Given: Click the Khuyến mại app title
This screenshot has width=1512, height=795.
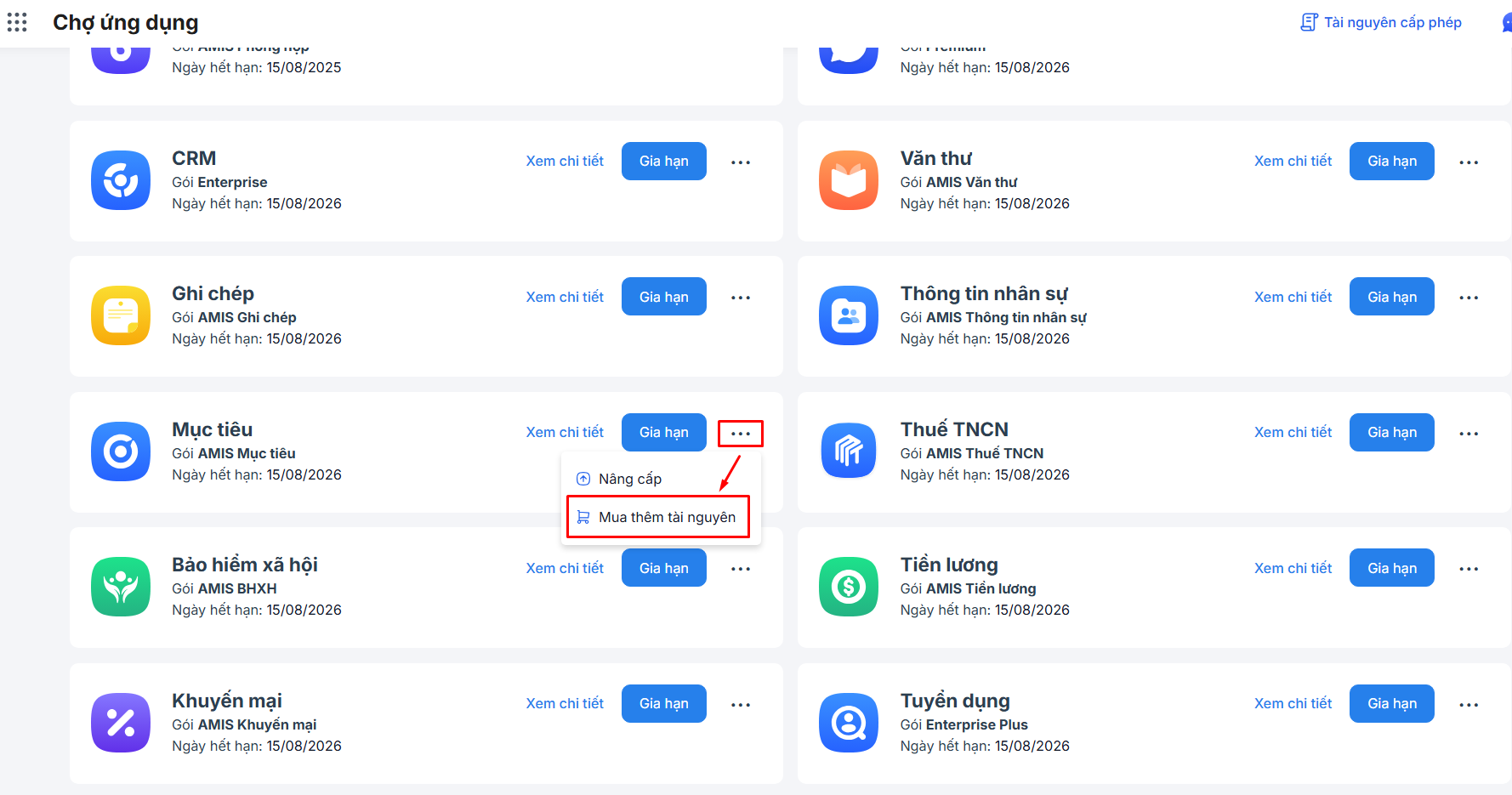Looking at the screenshot, I should point(227,701).
